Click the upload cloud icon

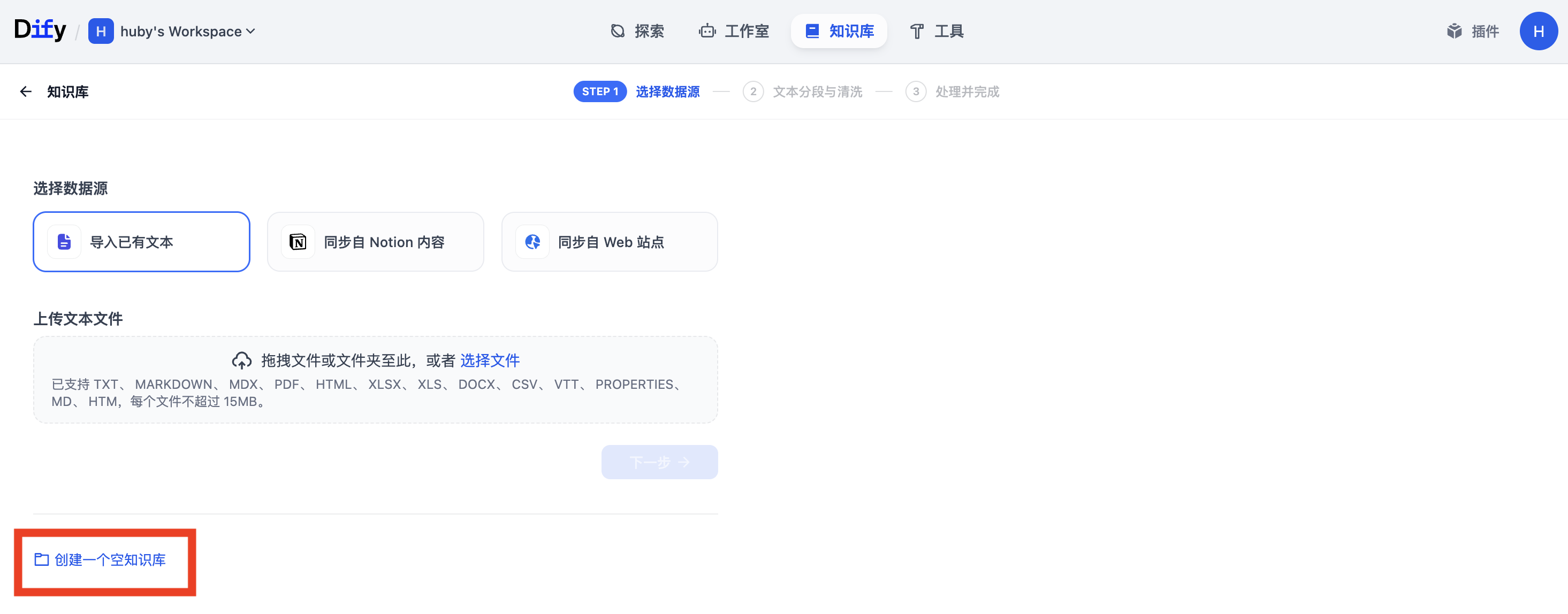(242, 360)
